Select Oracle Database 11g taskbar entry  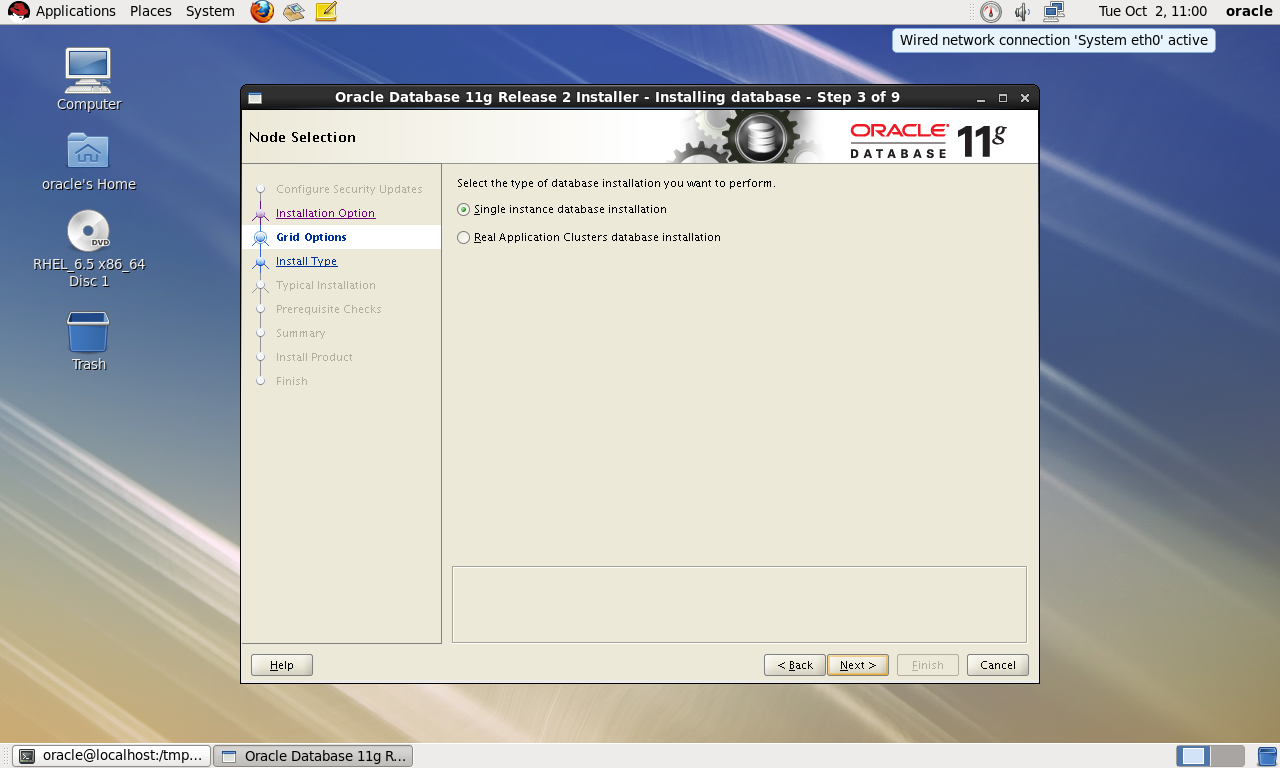(314, 756)
